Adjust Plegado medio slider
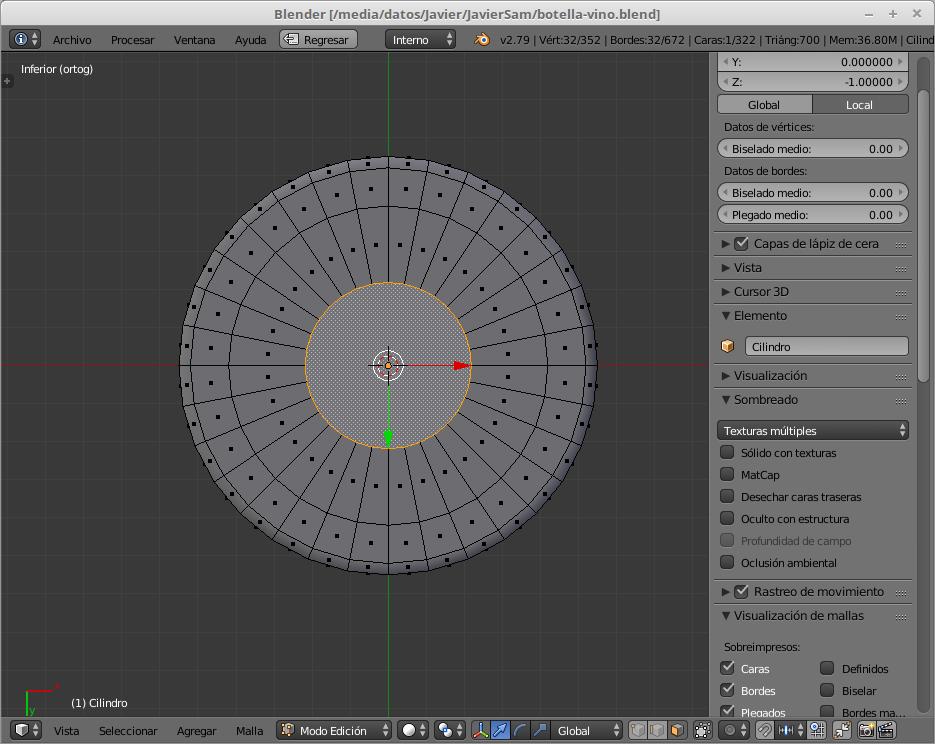Viewport: 935px width, 744px height. [x=813, y=215]
